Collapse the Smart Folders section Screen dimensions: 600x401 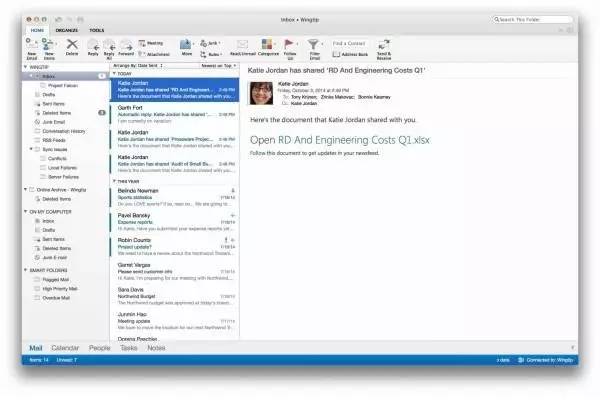26,270
